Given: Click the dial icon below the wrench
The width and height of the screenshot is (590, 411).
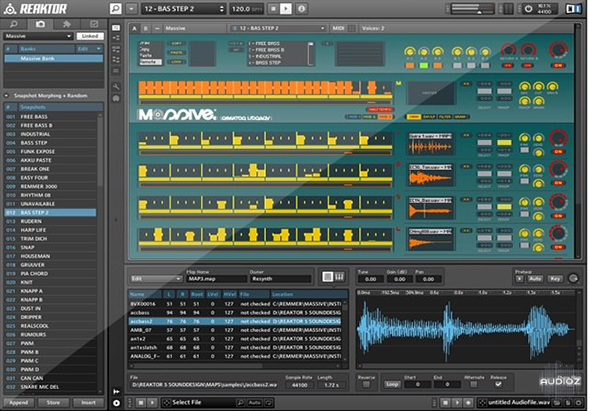Looking at the screenshot, I should [x=116, y=98].
